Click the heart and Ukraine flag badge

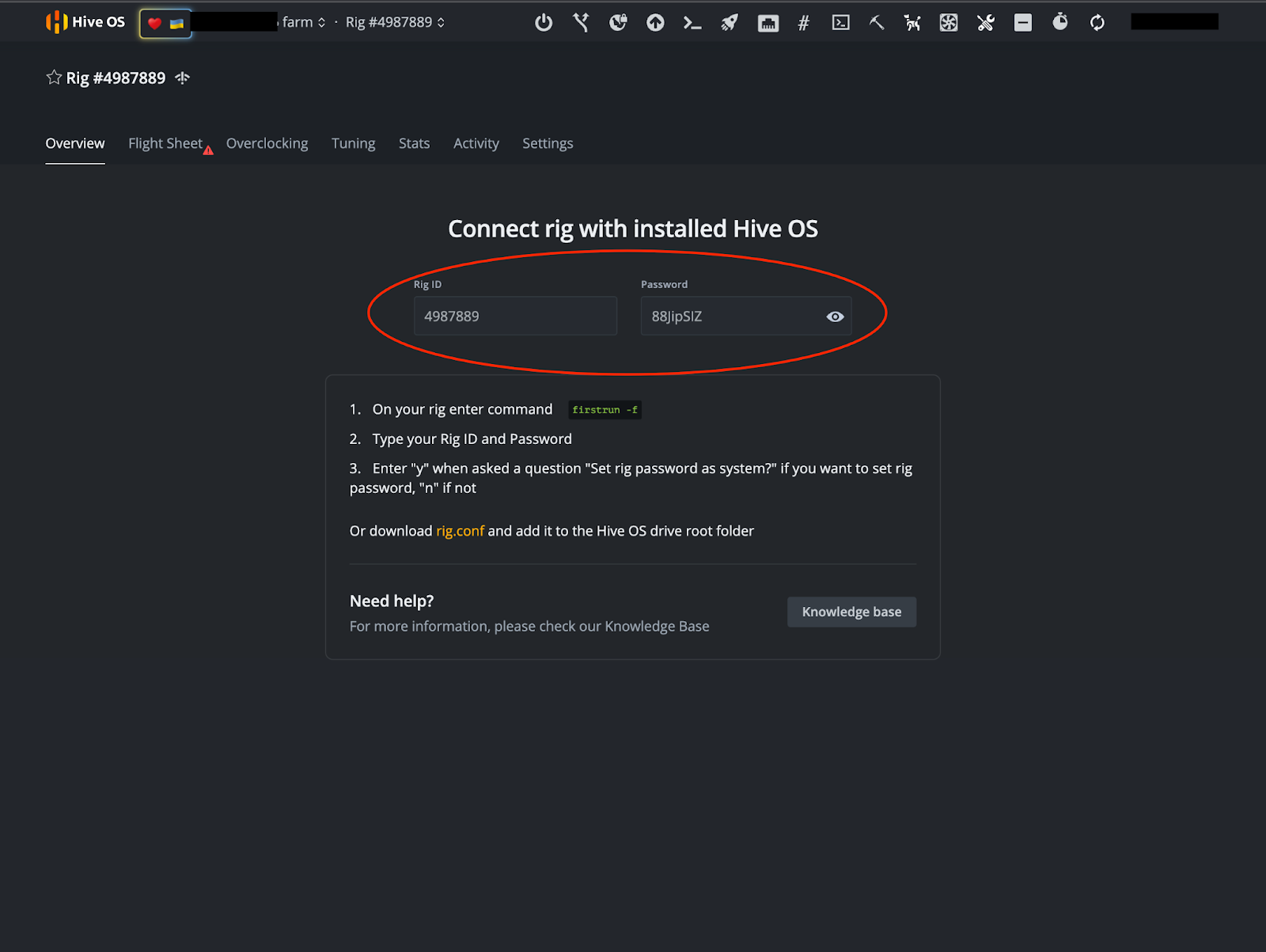(x=165, y=23)
